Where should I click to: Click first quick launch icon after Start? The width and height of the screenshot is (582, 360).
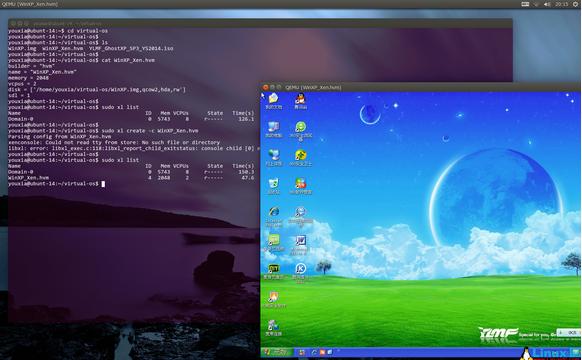click(302, 352)
